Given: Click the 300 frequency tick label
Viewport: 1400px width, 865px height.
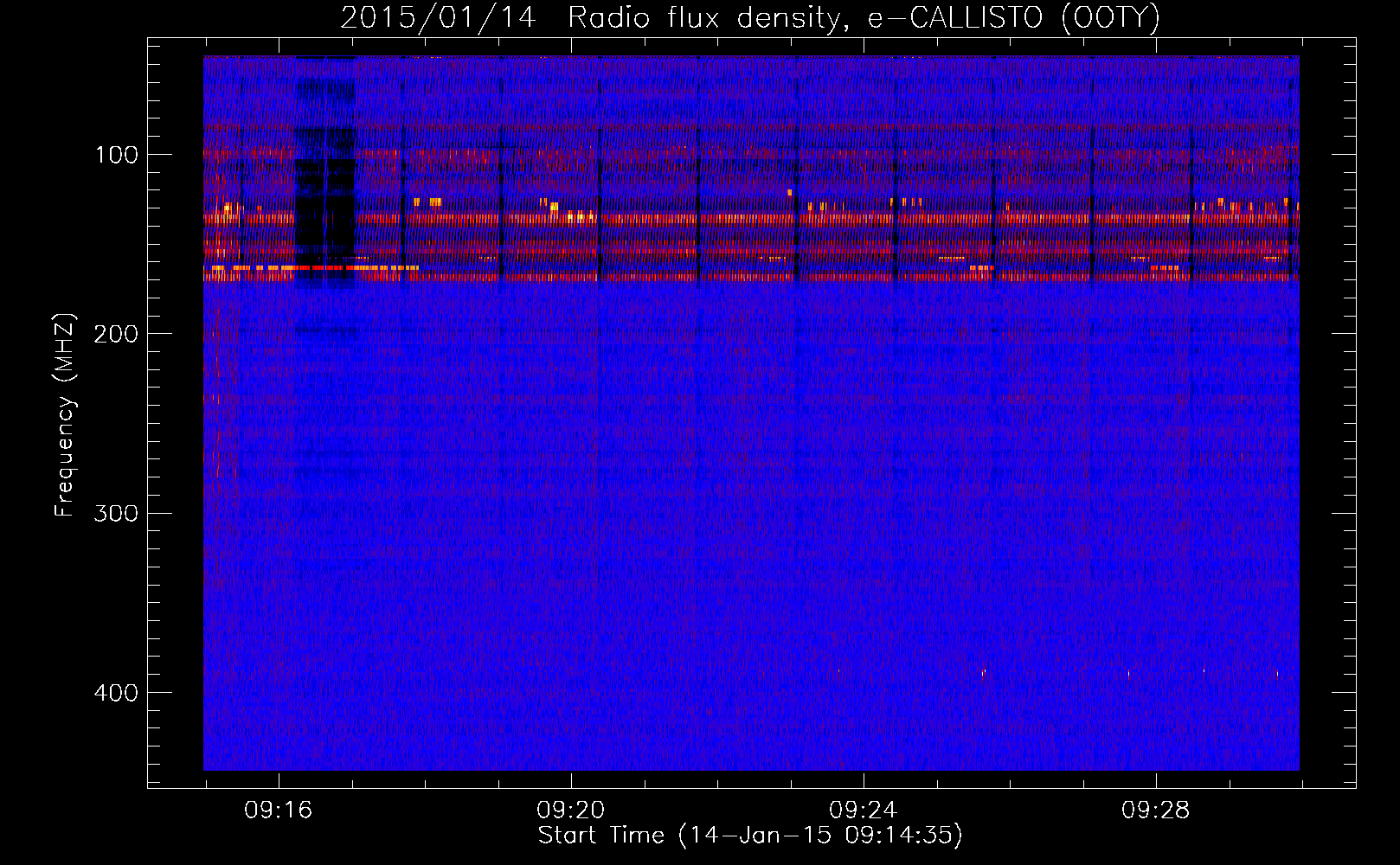Looking at the screenshot, I should [x=117, y=513].
